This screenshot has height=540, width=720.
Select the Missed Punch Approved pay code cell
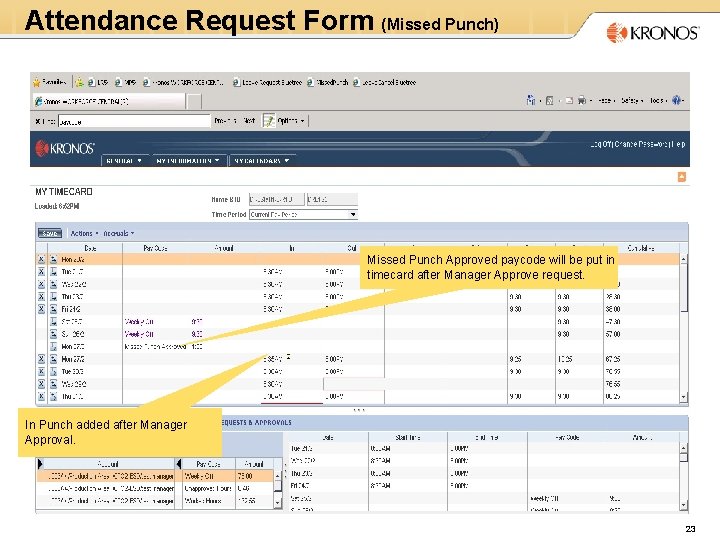click(x=155, y=346)
